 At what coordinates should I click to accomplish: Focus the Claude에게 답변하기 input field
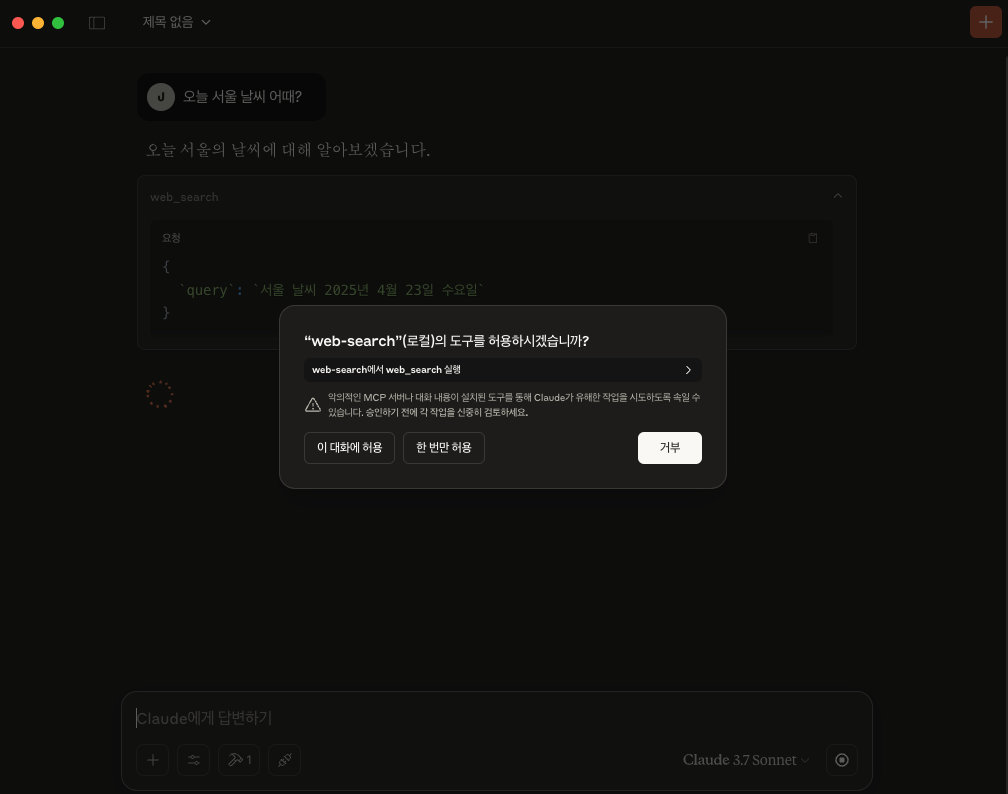point(496,718)
